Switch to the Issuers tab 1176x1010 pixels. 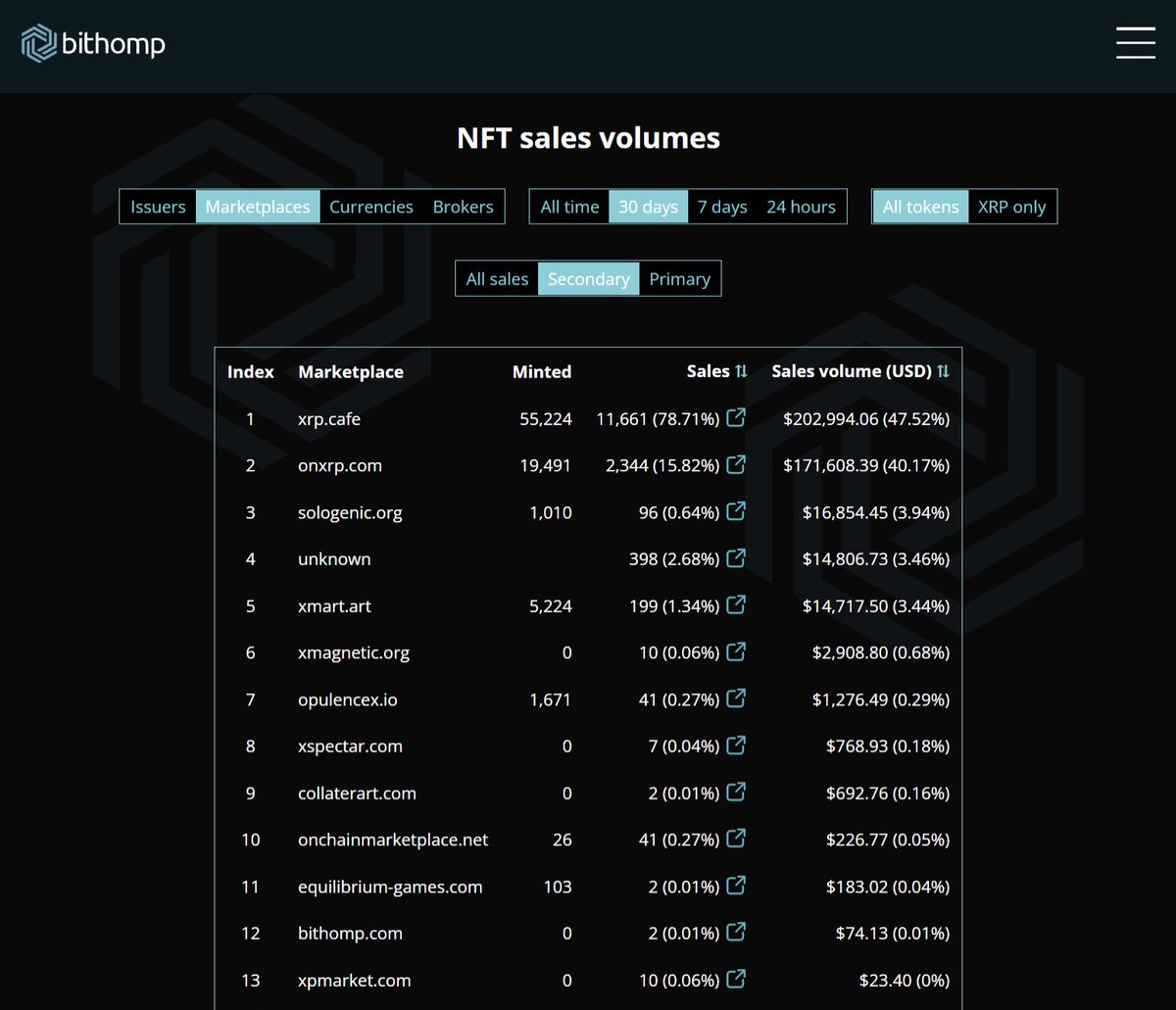[158, 207]
